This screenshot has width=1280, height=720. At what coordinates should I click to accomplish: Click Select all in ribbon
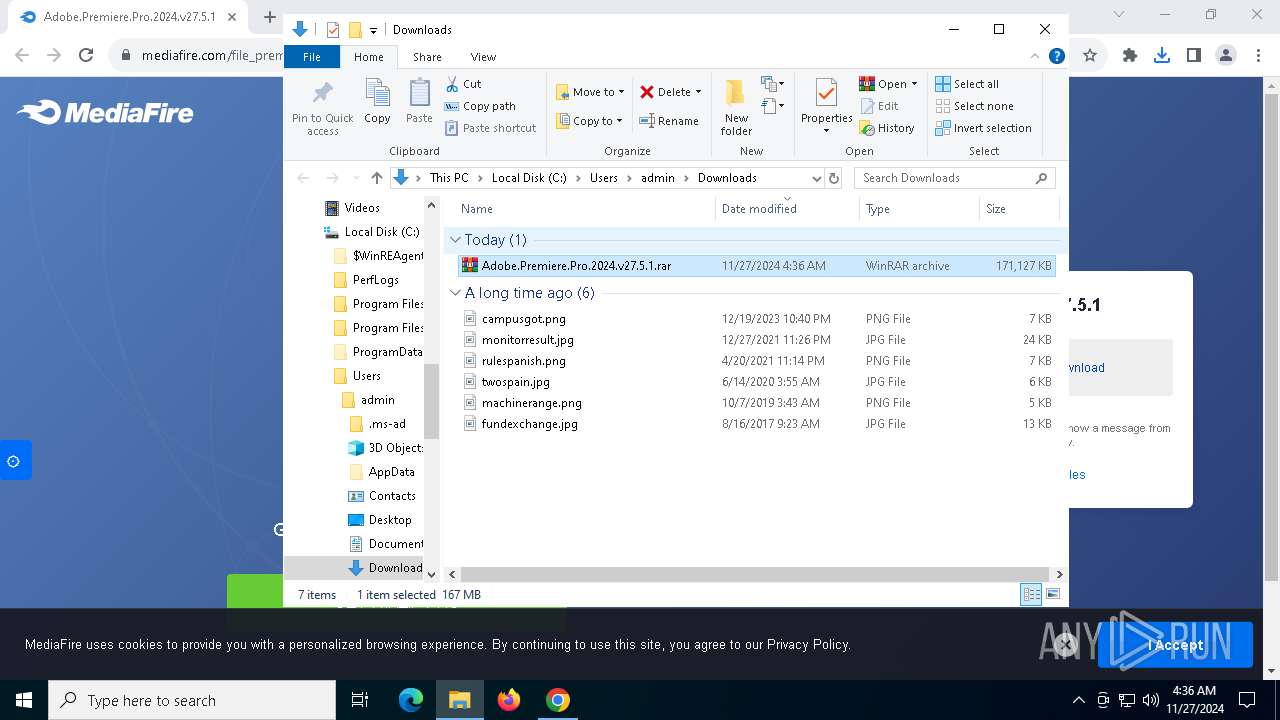[967, 84]
